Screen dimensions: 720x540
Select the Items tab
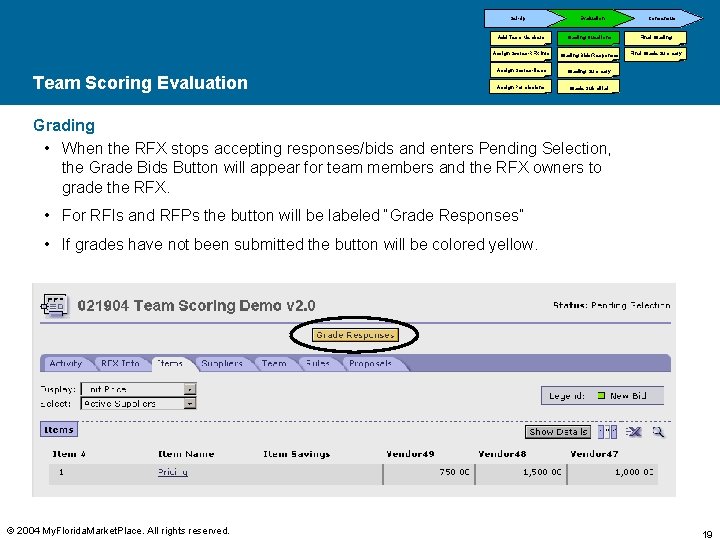click(170, 363)
